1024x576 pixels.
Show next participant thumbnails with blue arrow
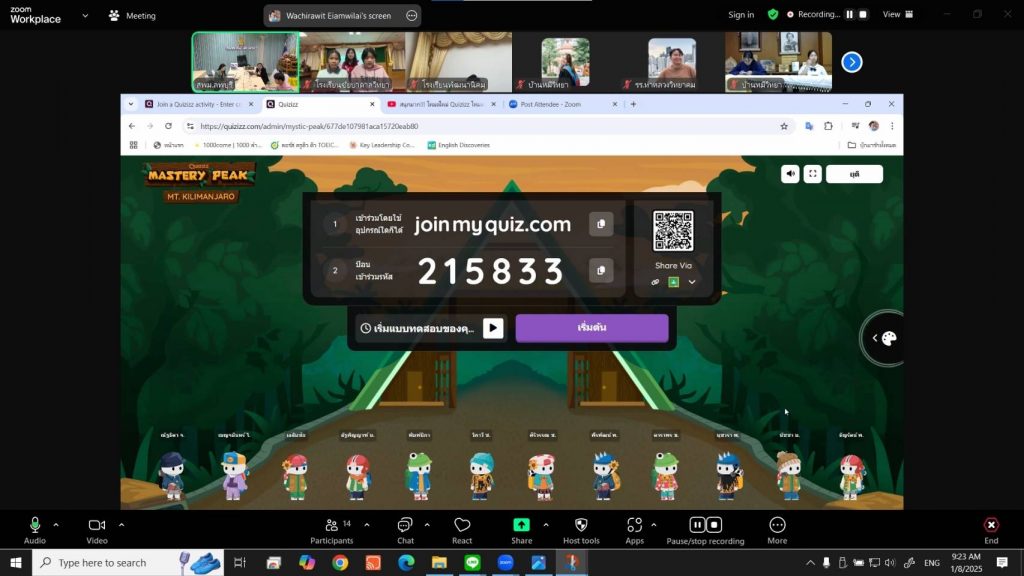pyautogui.click(x=852, y=62)
